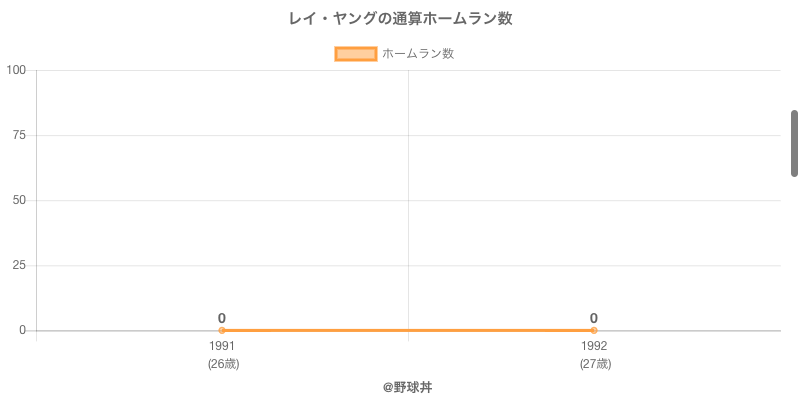Click the 0 y-axis tick label
This screenshot has height=400, width=800.
pos(22,330)
